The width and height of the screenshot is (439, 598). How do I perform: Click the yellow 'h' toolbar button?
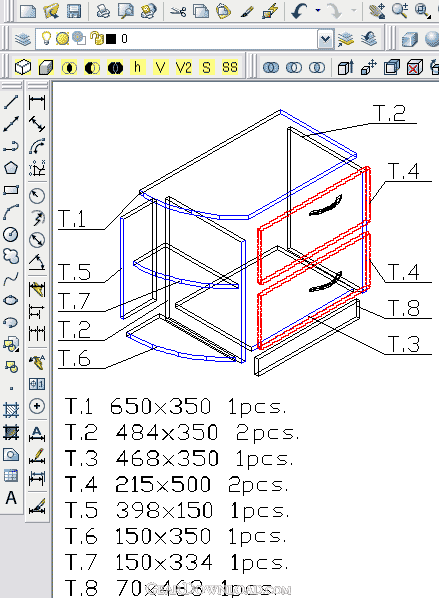click(137, 68)
